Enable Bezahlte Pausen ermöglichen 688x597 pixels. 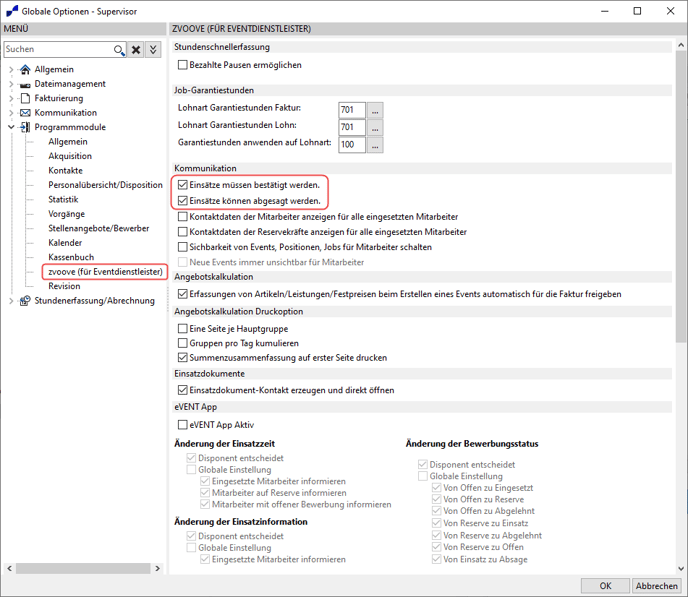click(183, 65)
